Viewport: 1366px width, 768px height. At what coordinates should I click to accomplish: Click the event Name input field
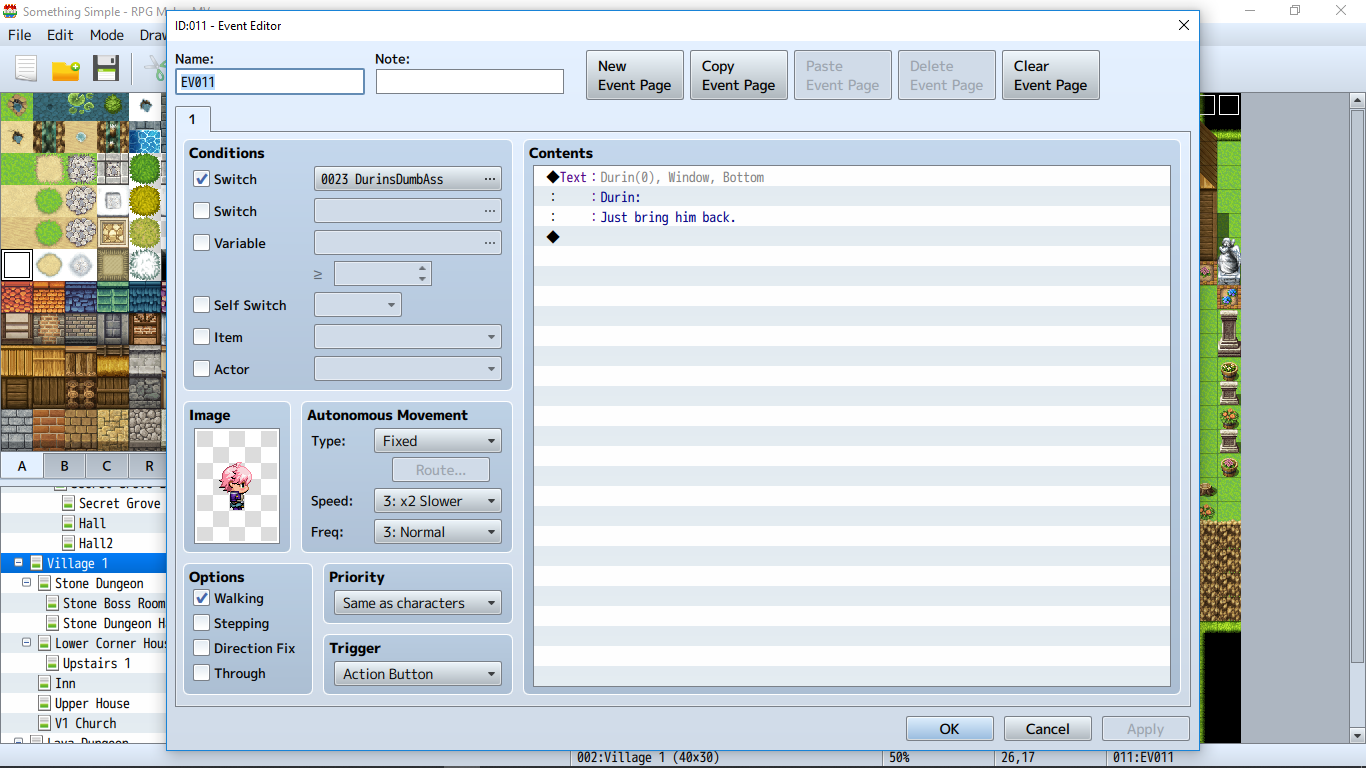click(270, 82)
